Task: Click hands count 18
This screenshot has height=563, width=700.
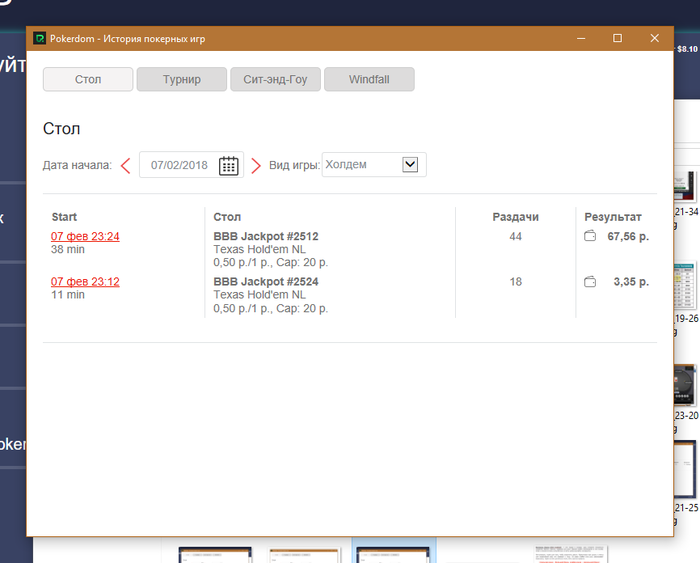Action: (x=516, y=282)
